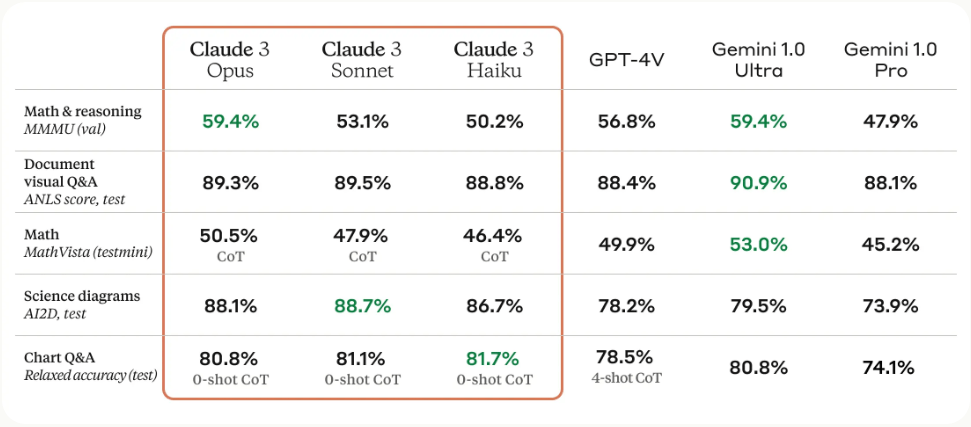Select the Science diagrams AI2D row label
This screenshot has height=427, width=971.
[81, 304]
